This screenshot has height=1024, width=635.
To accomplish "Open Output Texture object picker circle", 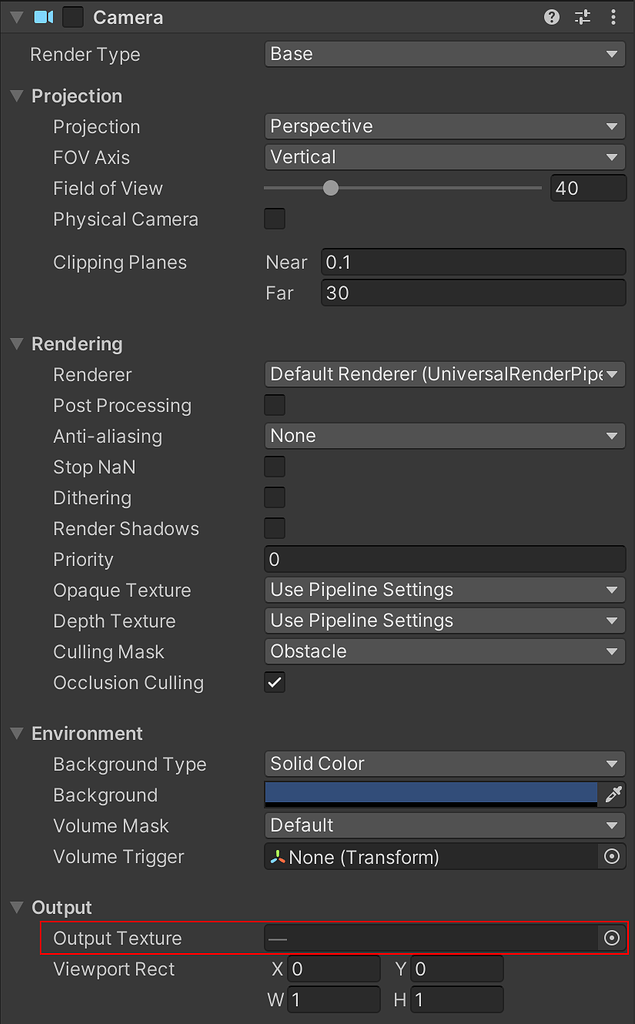I will point(612,938).
